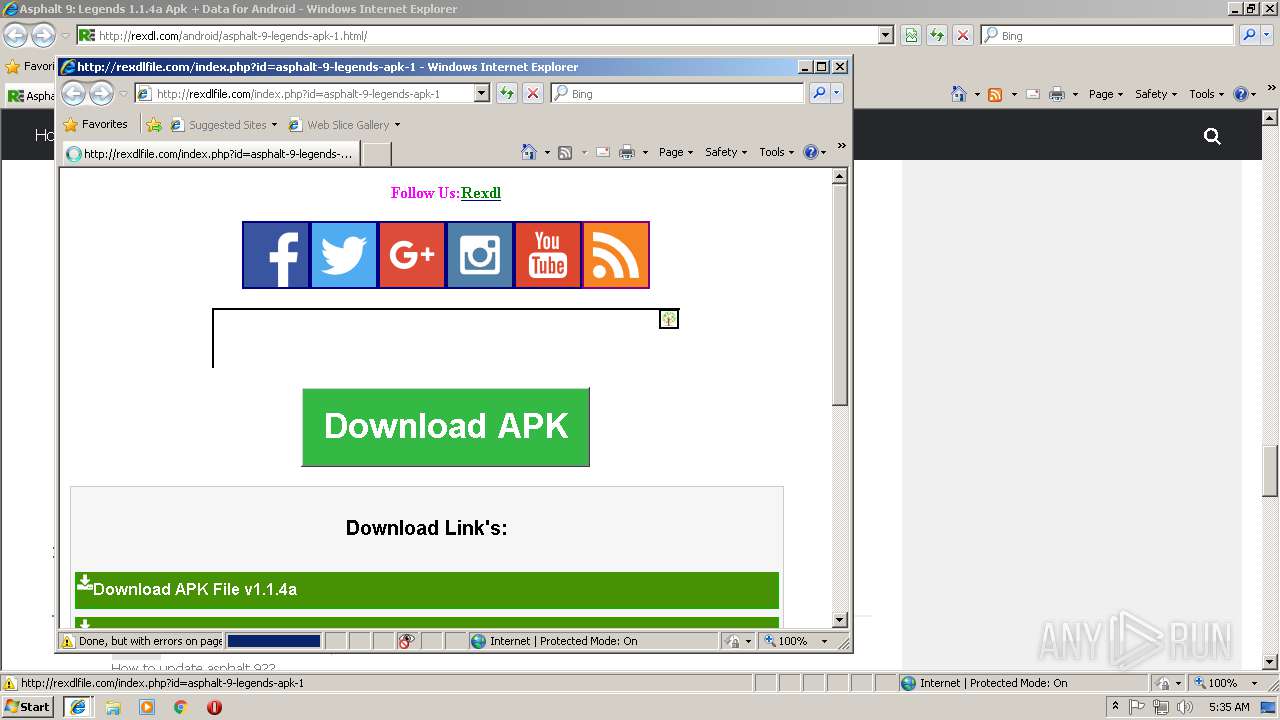Open Page menu in main window
This screenshot has width=1280, height=720.
coord(1106,94)
